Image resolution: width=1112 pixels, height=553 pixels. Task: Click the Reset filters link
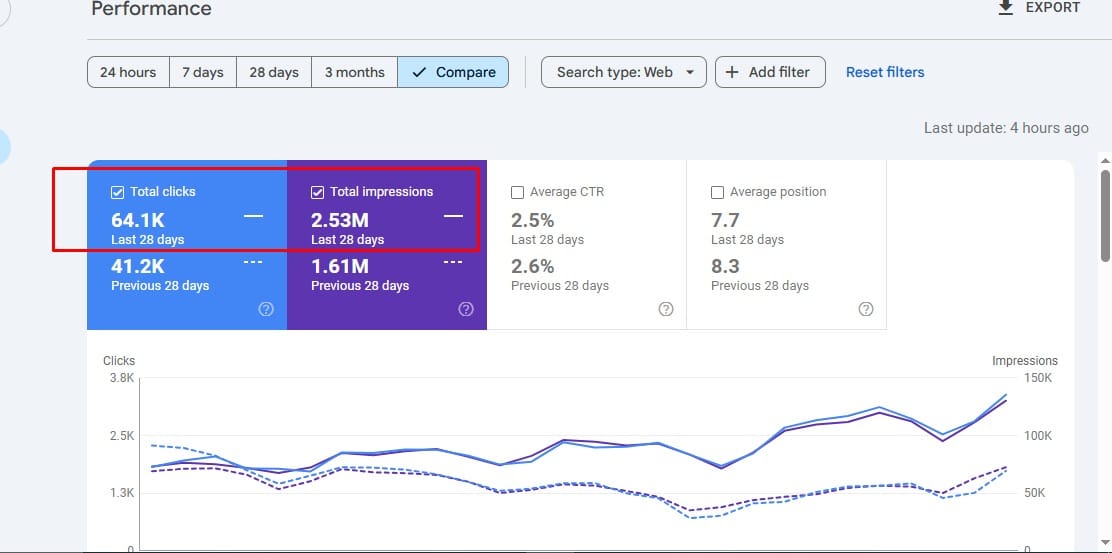[x=885, y=72]
